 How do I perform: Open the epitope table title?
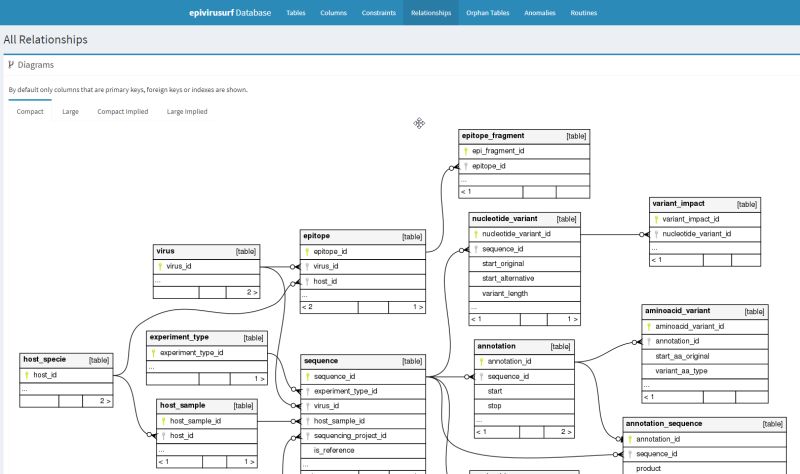point(316,236)
